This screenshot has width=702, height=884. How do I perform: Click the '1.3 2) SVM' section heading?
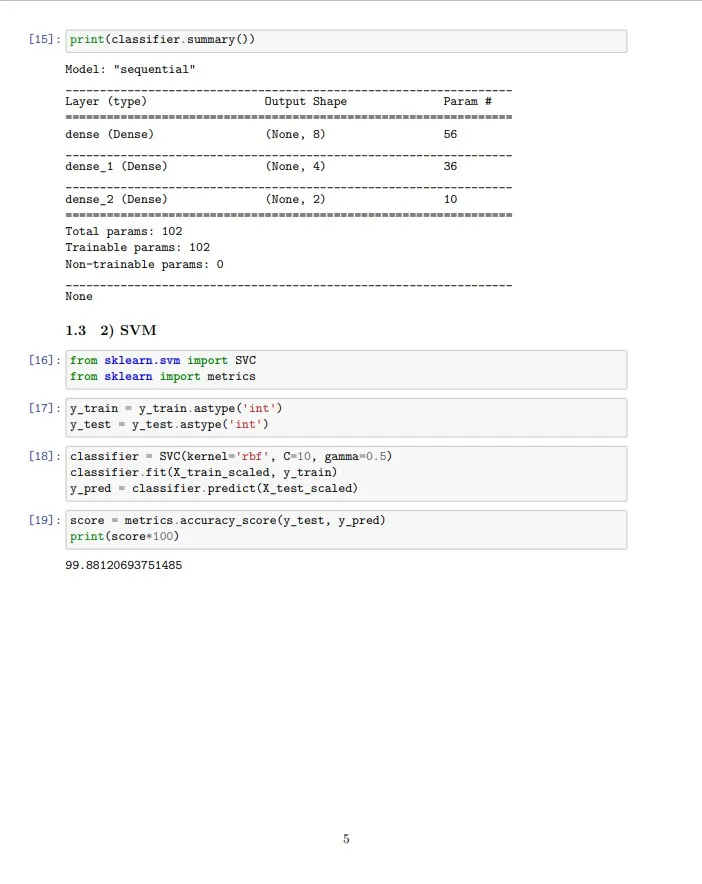[x=111, y=331]
